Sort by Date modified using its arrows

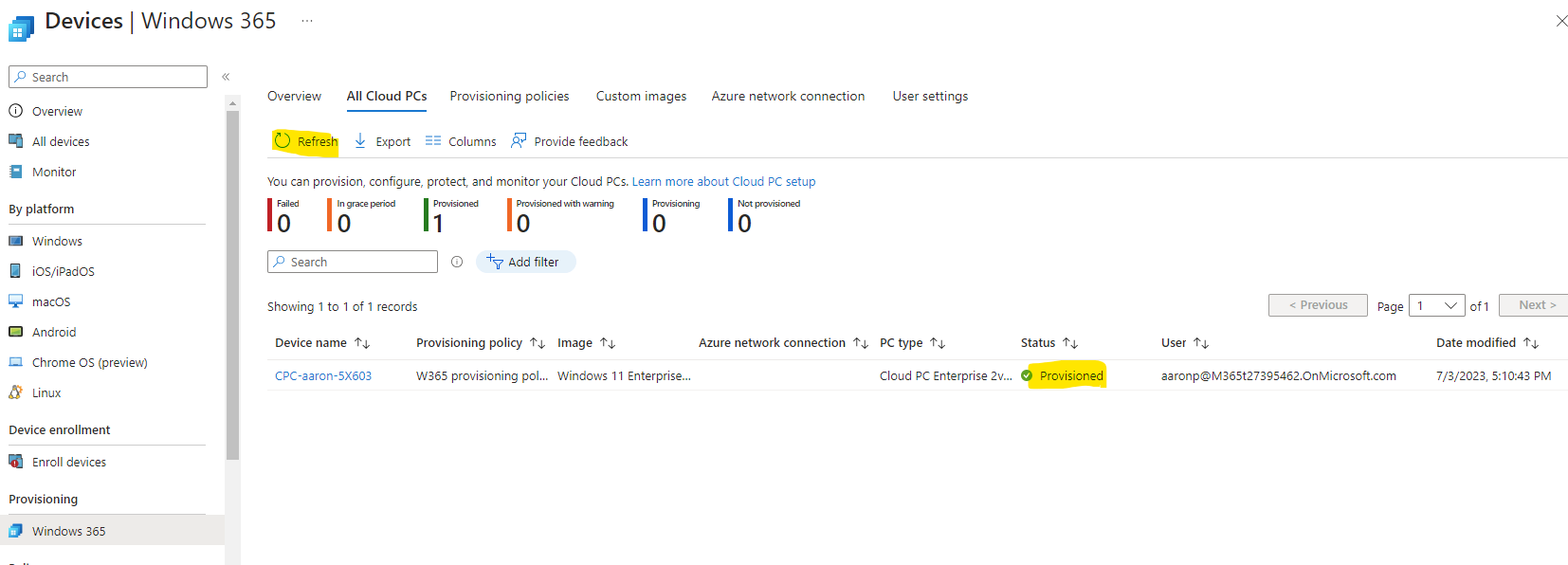tap(1531, 343)
